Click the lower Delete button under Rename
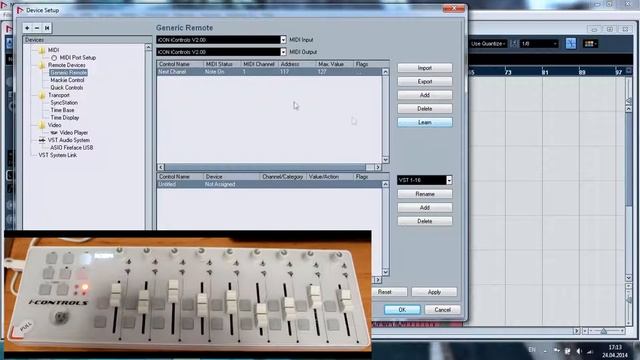The image size is (640, 360). 424,221
